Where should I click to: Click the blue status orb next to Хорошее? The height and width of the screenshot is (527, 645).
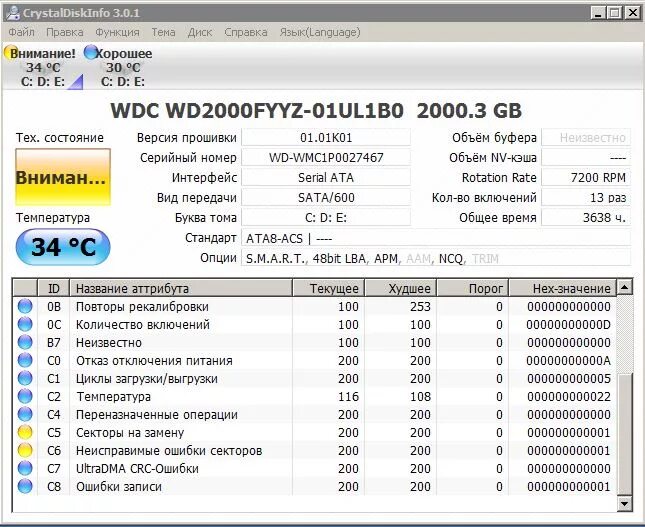[x=90, y=52]
